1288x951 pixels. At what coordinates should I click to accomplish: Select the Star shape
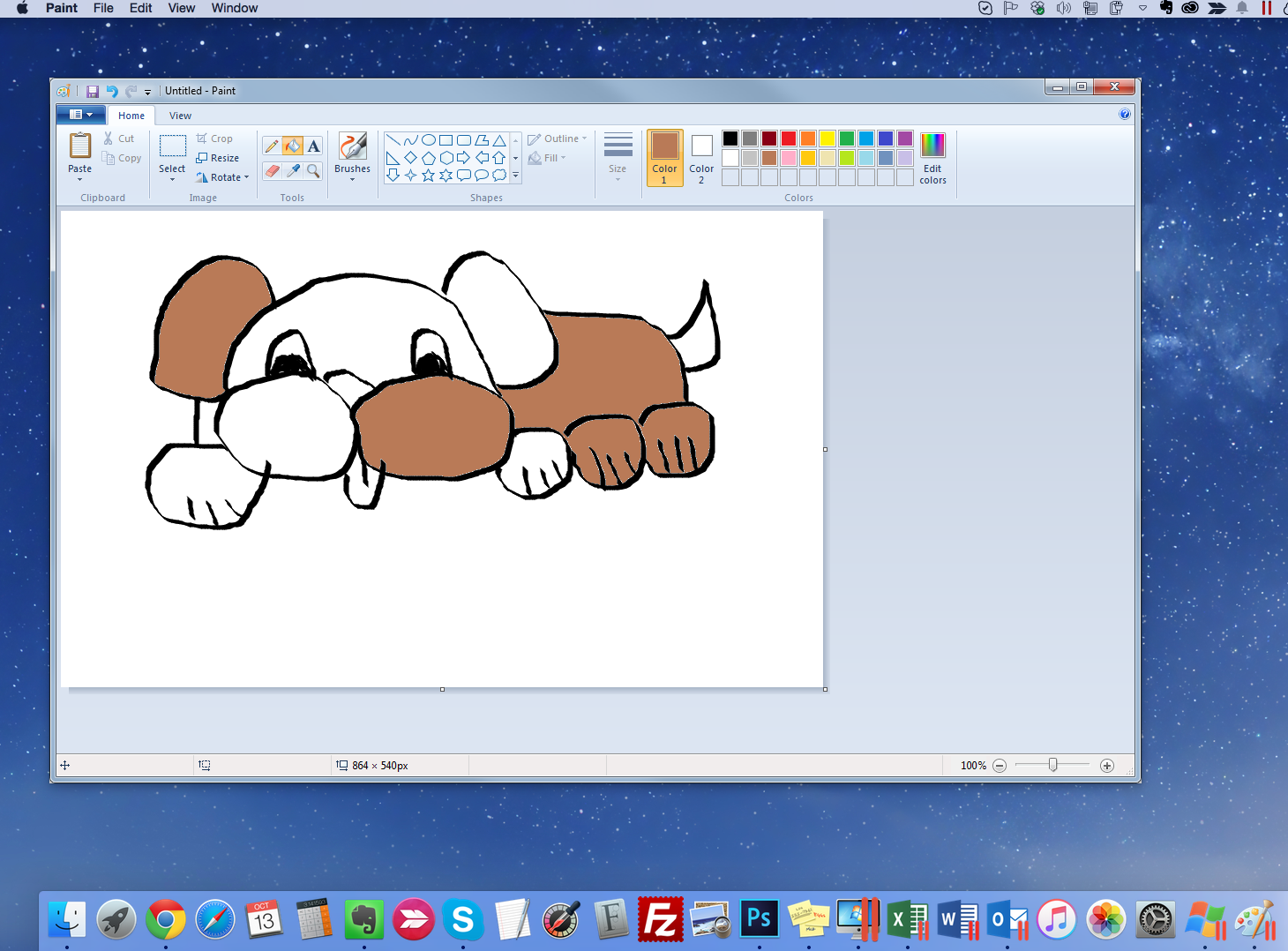(x=428, y=175)
